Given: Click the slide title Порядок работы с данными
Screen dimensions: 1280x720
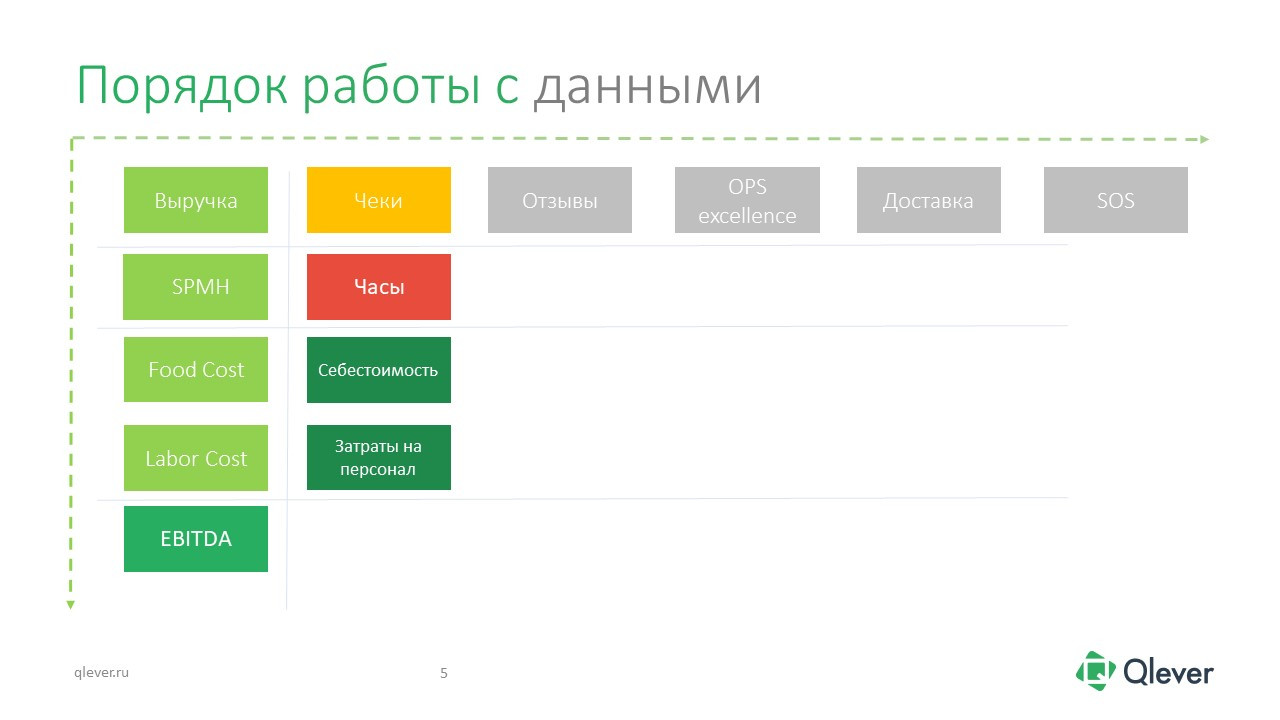Looking at the screenshot, I should point(420,87).
